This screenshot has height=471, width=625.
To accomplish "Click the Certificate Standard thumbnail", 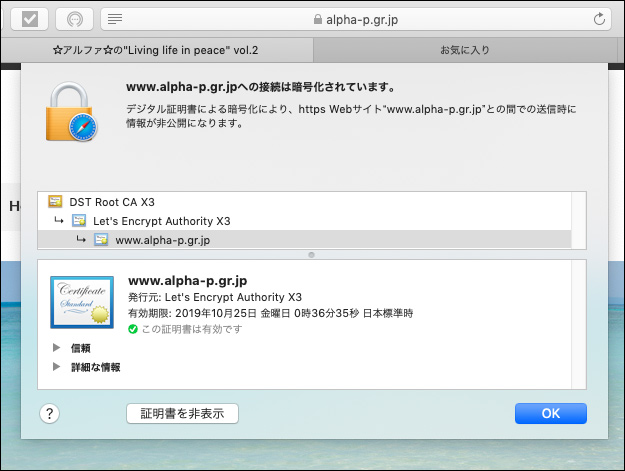I will [82, 302].
